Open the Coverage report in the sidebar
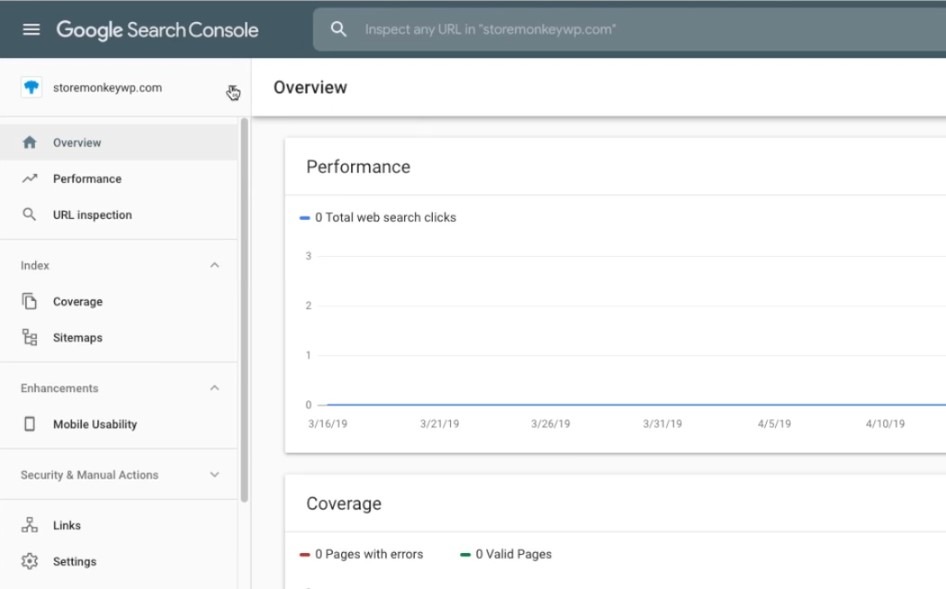Screen dimensions: 946x589 (119, 301)
